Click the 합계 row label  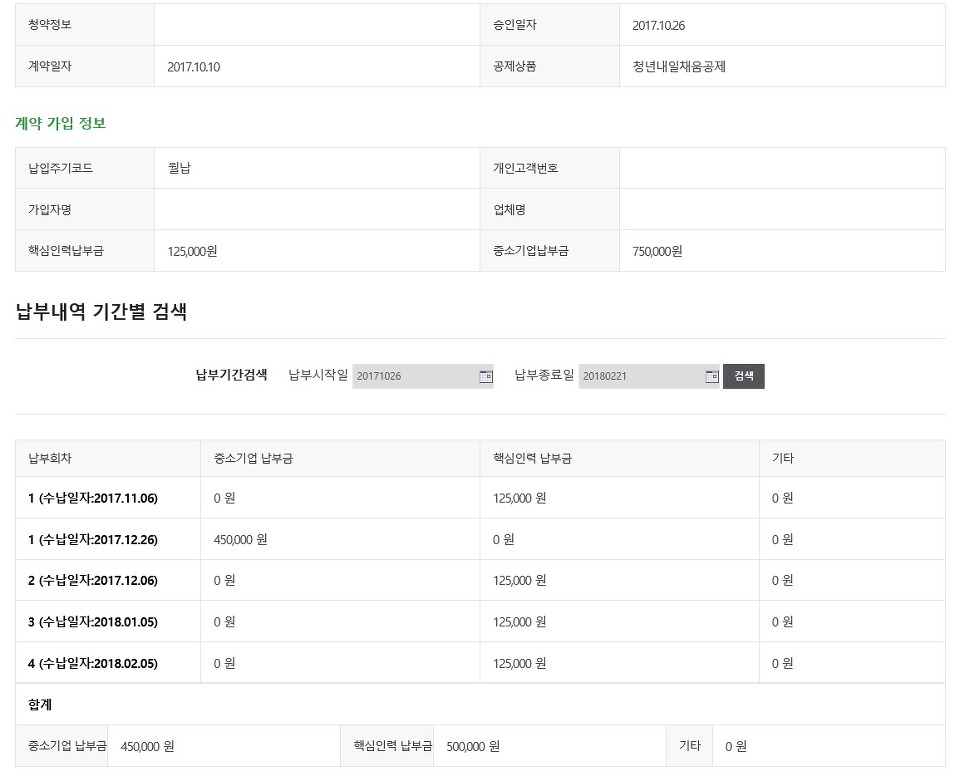40,704
